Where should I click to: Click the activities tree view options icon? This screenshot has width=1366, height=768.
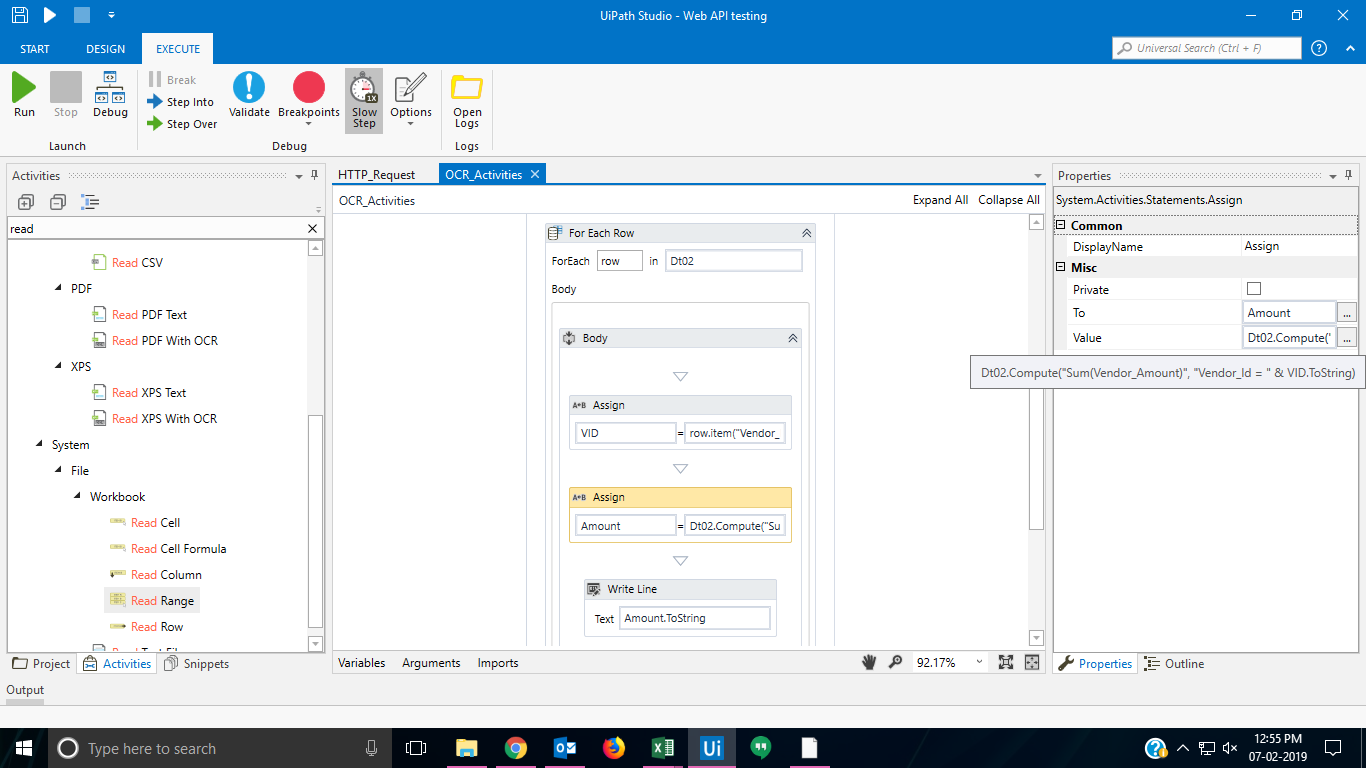click(x=90, y=202)
